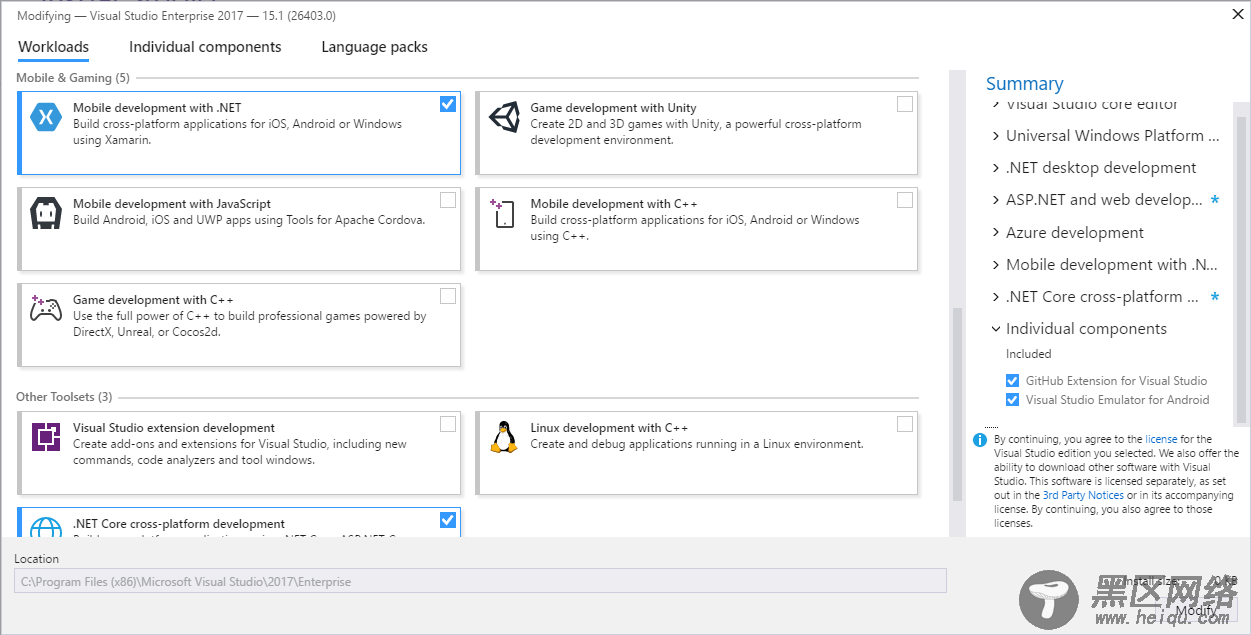
Task: Check the Mobile development with C++ workload
Action: pyautogui.click(x=905, y=200)
